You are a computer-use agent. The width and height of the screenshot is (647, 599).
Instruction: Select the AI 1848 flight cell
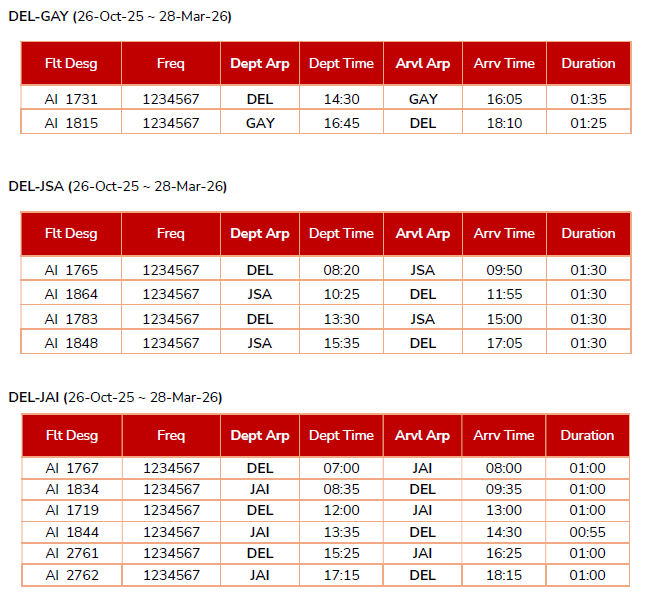(71, 343)
